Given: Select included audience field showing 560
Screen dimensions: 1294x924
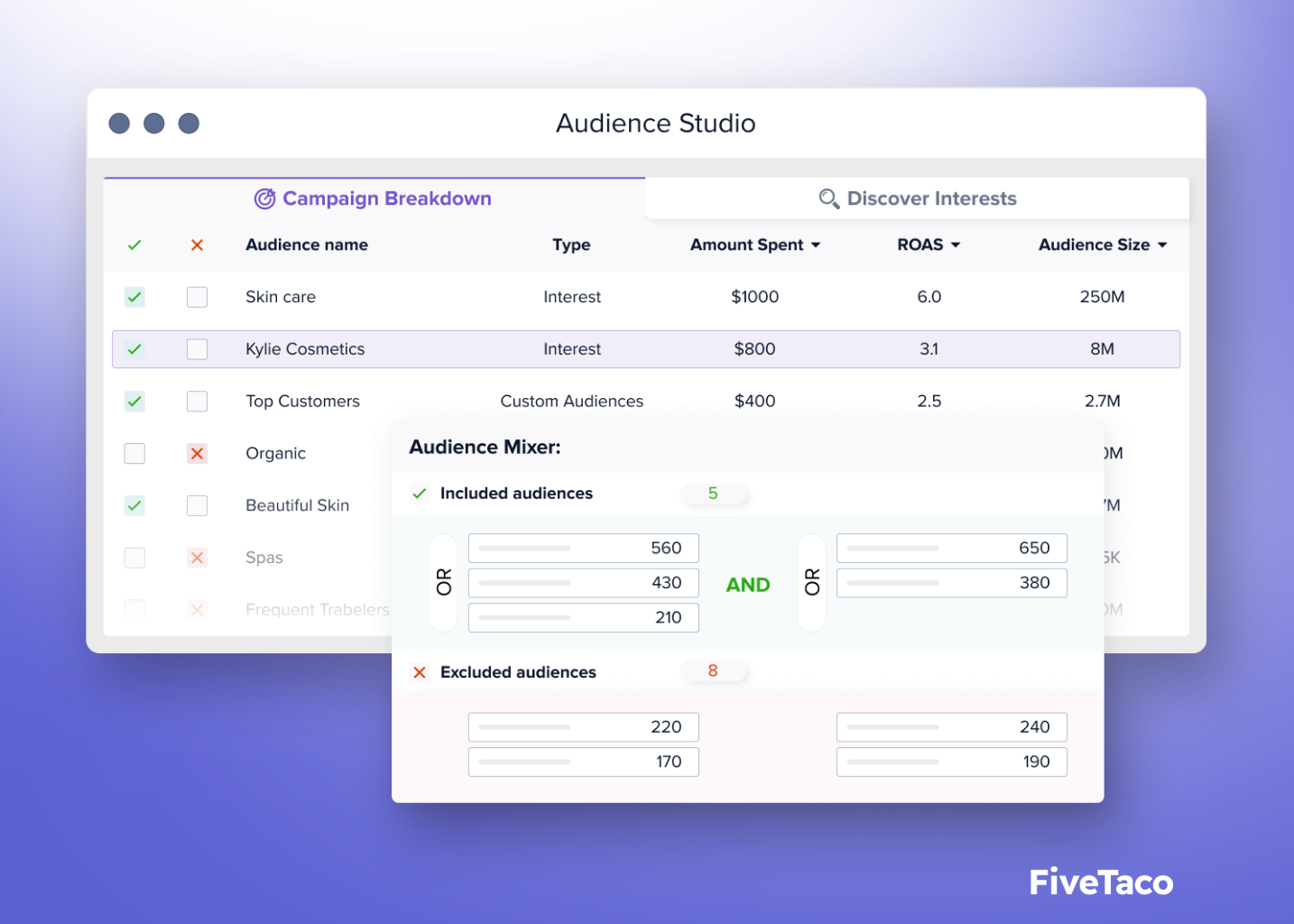Looking at the screenshot, I should [x=584, y=548].
